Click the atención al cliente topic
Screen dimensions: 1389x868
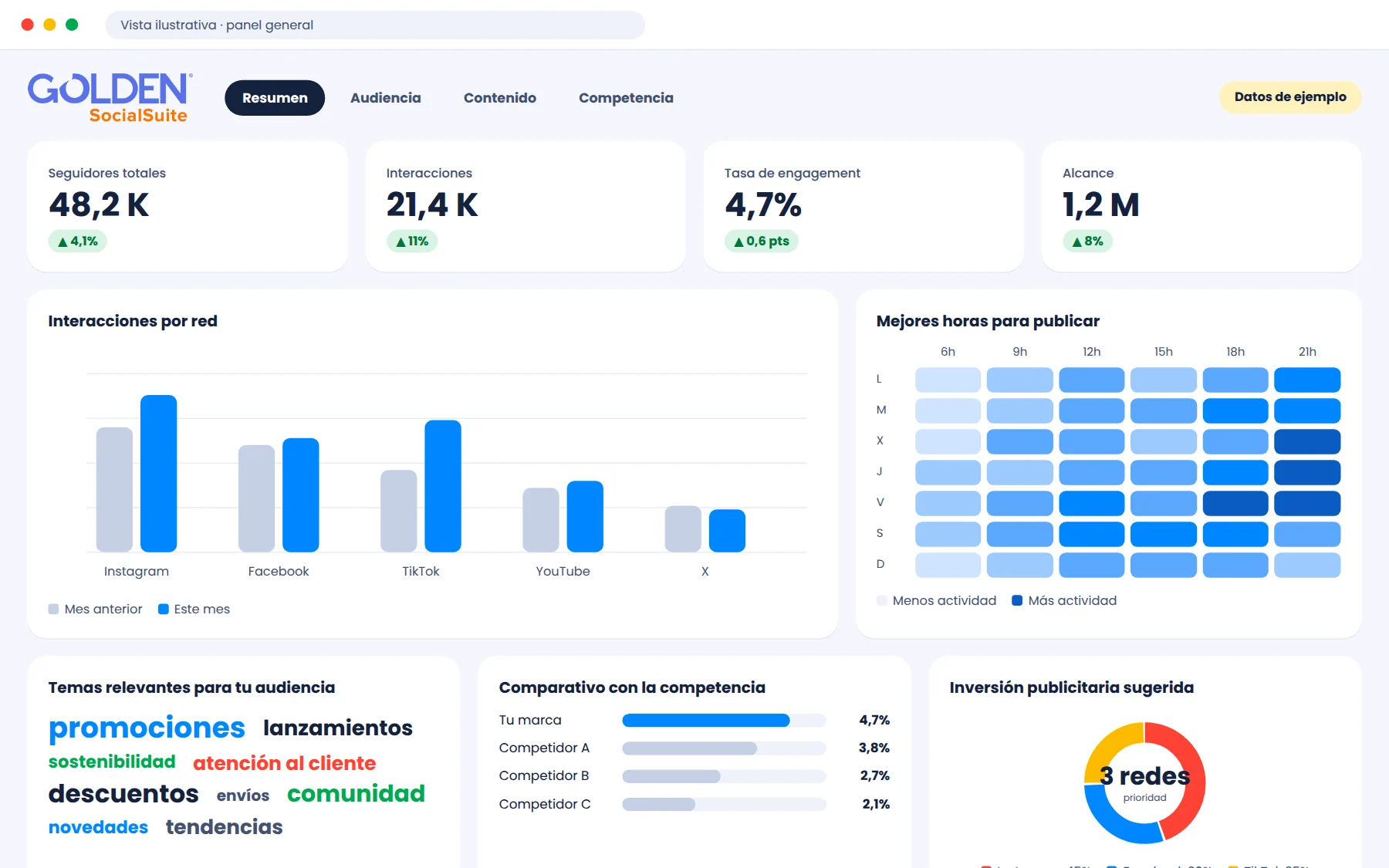(x=285, y=763)
